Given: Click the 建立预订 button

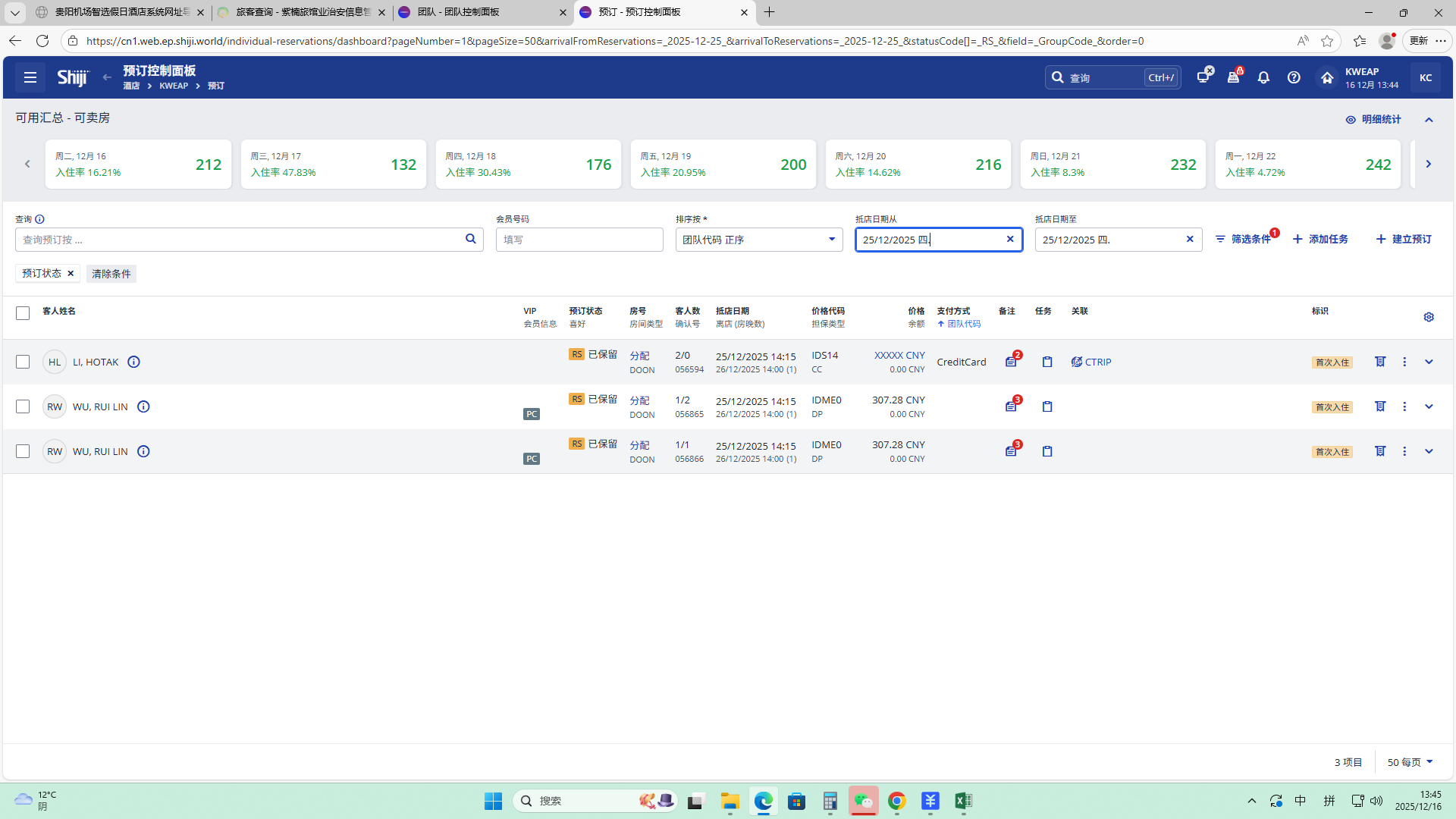Looking at the screenshot, I should tap(1404, 239).
